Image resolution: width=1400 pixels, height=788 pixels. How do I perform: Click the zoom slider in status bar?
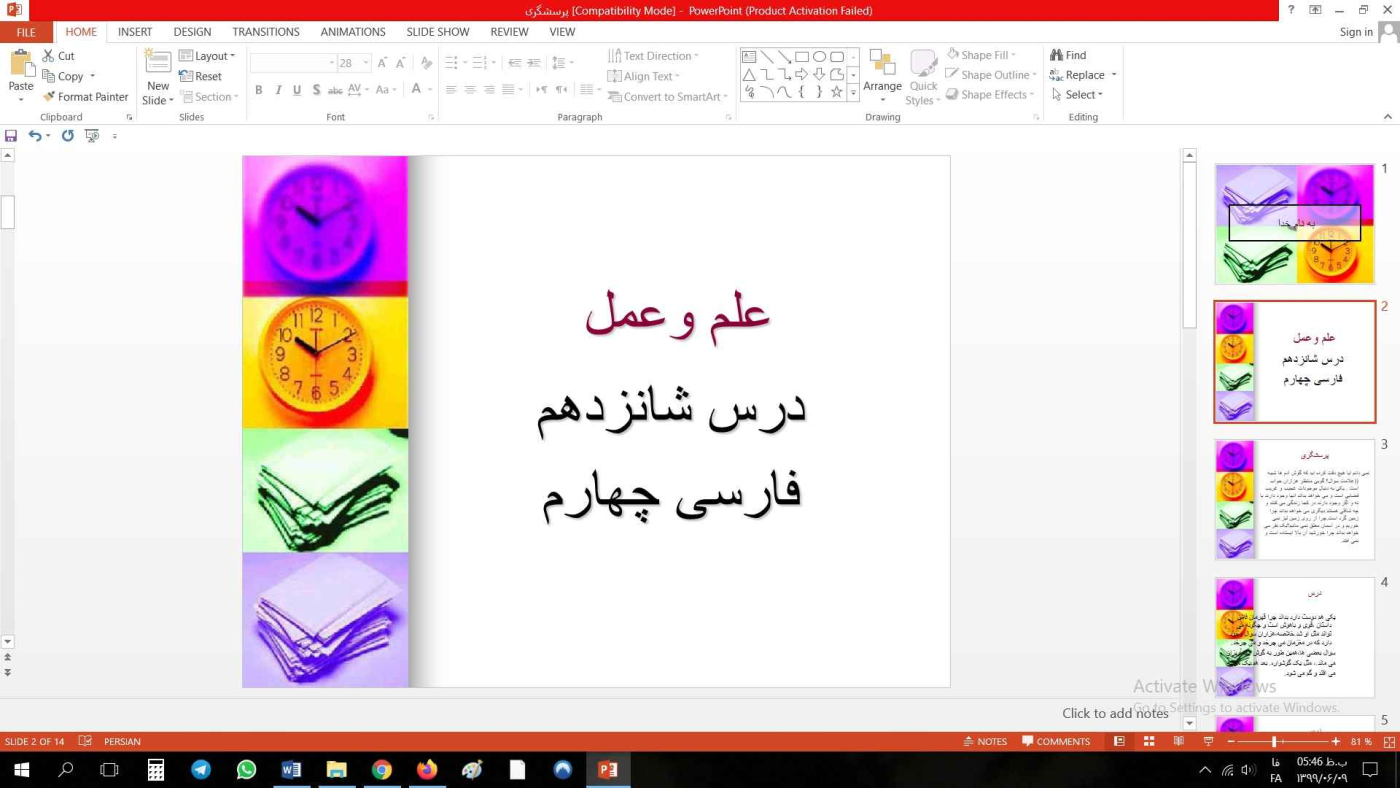pos(1274,742)
